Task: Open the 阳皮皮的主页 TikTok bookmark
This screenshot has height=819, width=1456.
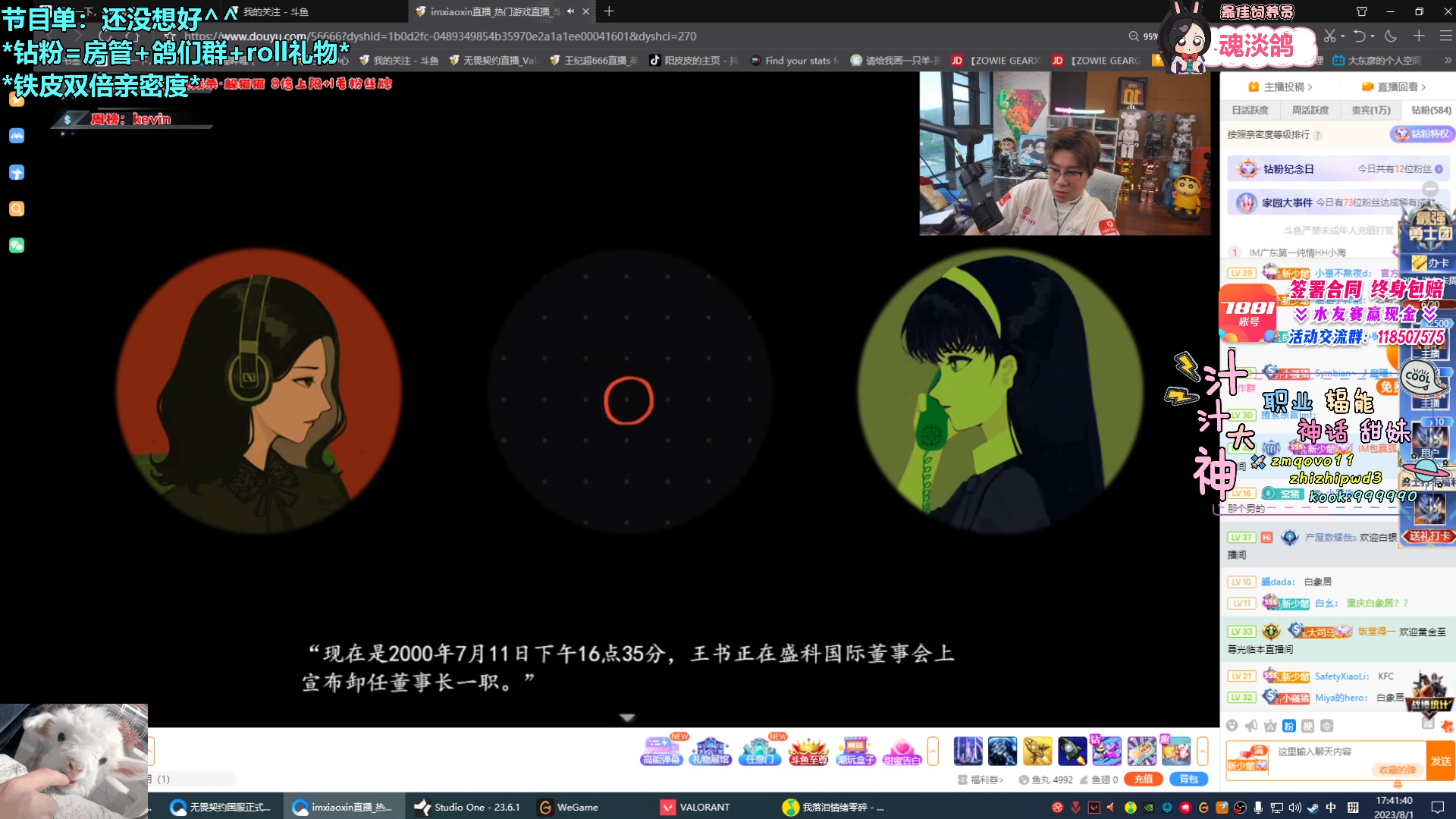Action: [693, 60]
